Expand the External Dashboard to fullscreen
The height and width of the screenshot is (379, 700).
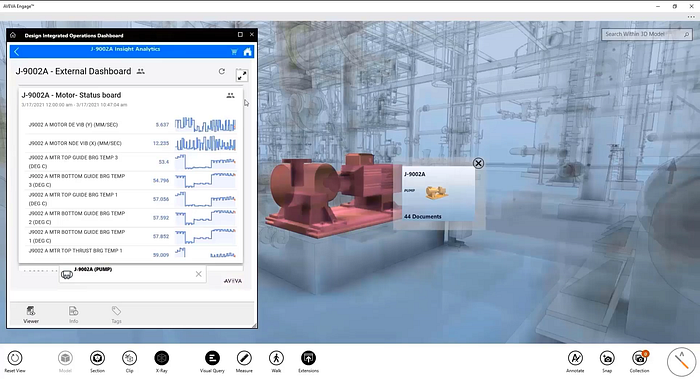(242, 75)
